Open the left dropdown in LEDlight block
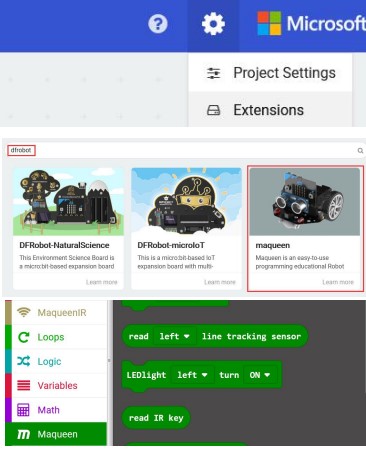Image resolution: width=366 pixels, height=465 pixels. pos(192,375)
